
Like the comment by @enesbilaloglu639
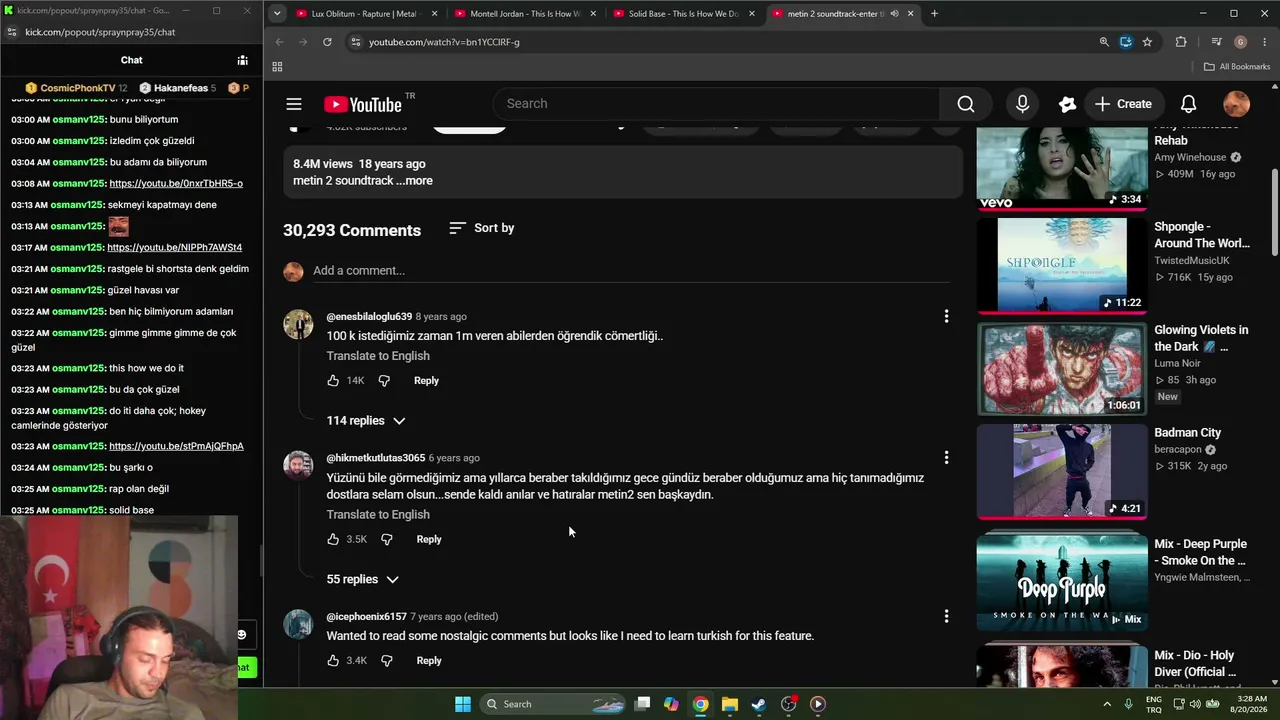point(333,381)
